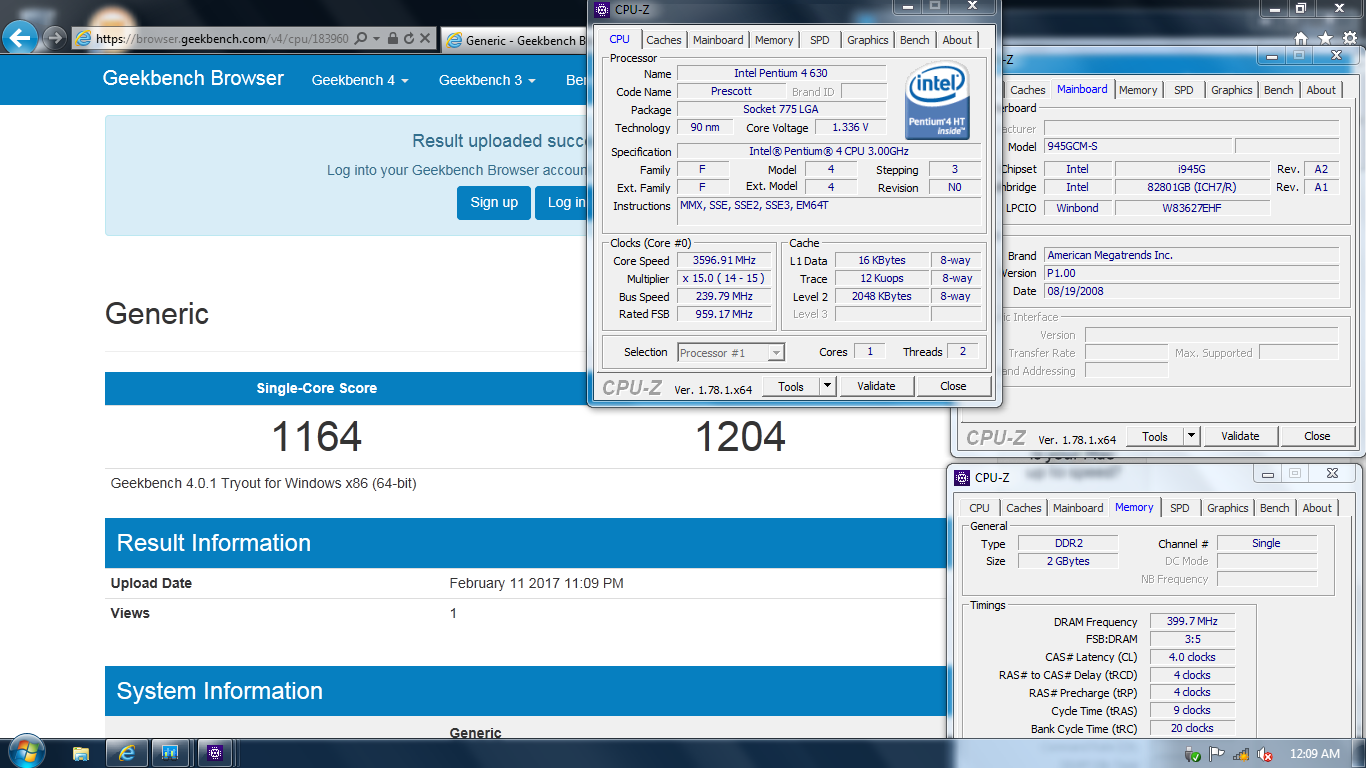Viewport: 1366px width, 768px height.
Task: Click the Internet Explorer taskbar icon
Action: click(126, 752)
